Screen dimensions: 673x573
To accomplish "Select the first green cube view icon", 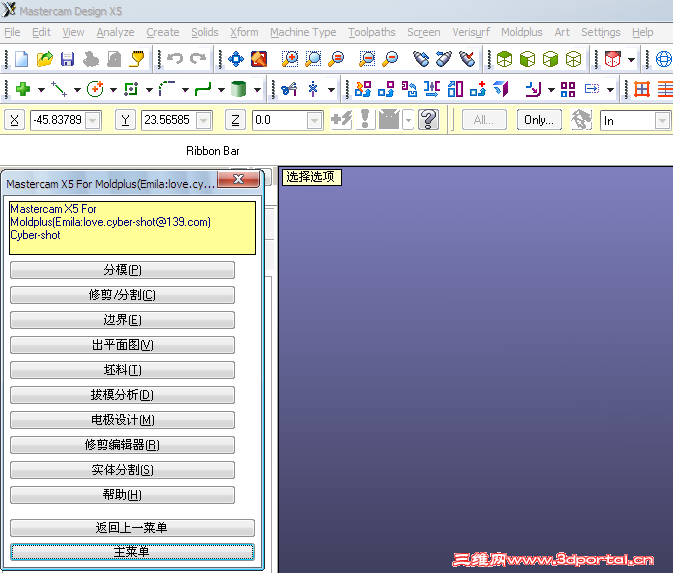I will point(504,59).
